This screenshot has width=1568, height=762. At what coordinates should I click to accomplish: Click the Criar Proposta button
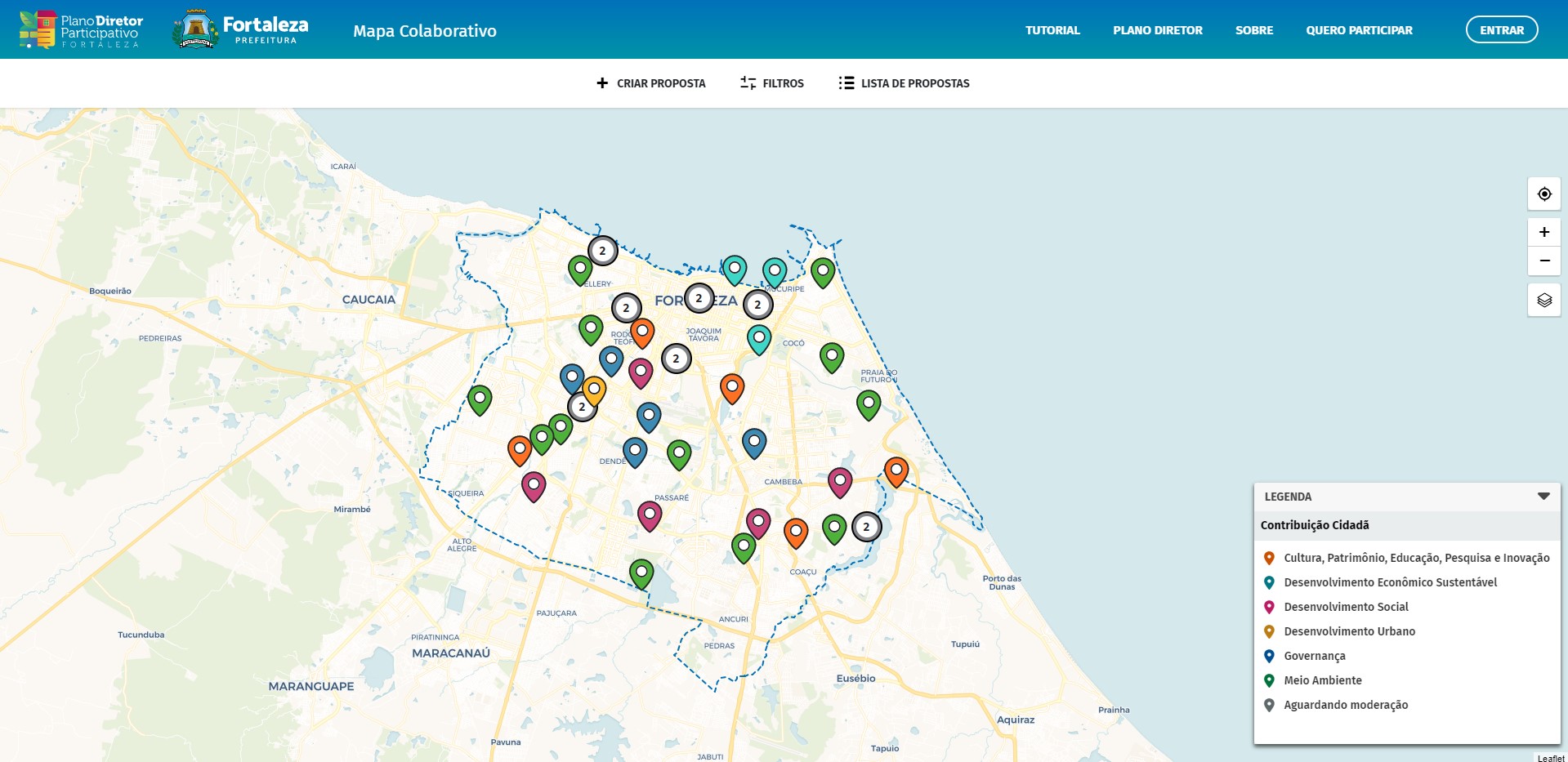pos(651,83)
